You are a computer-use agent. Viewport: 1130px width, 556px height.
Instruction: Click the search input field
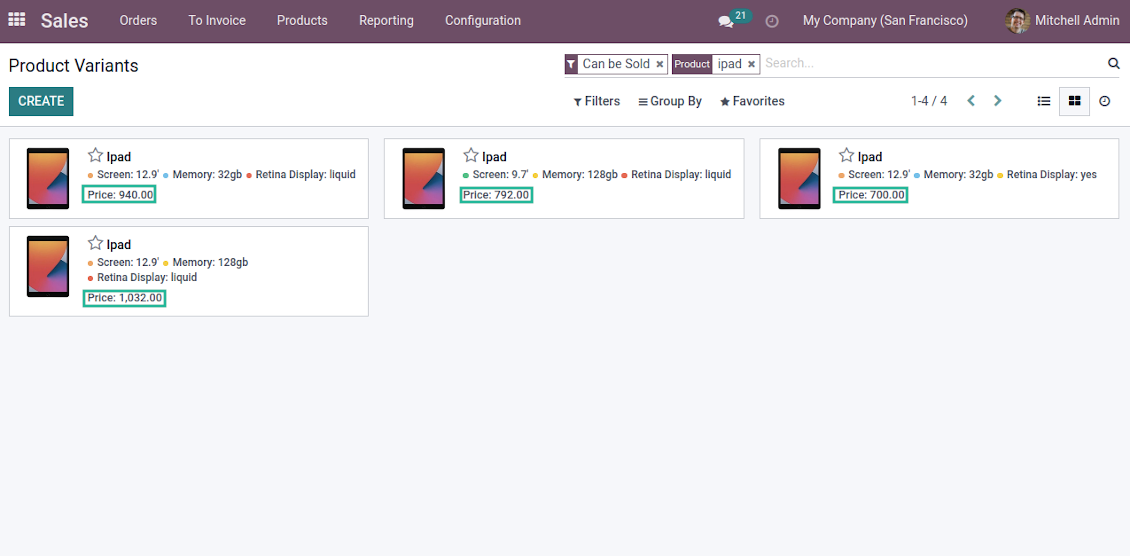[x=933, y=63]
